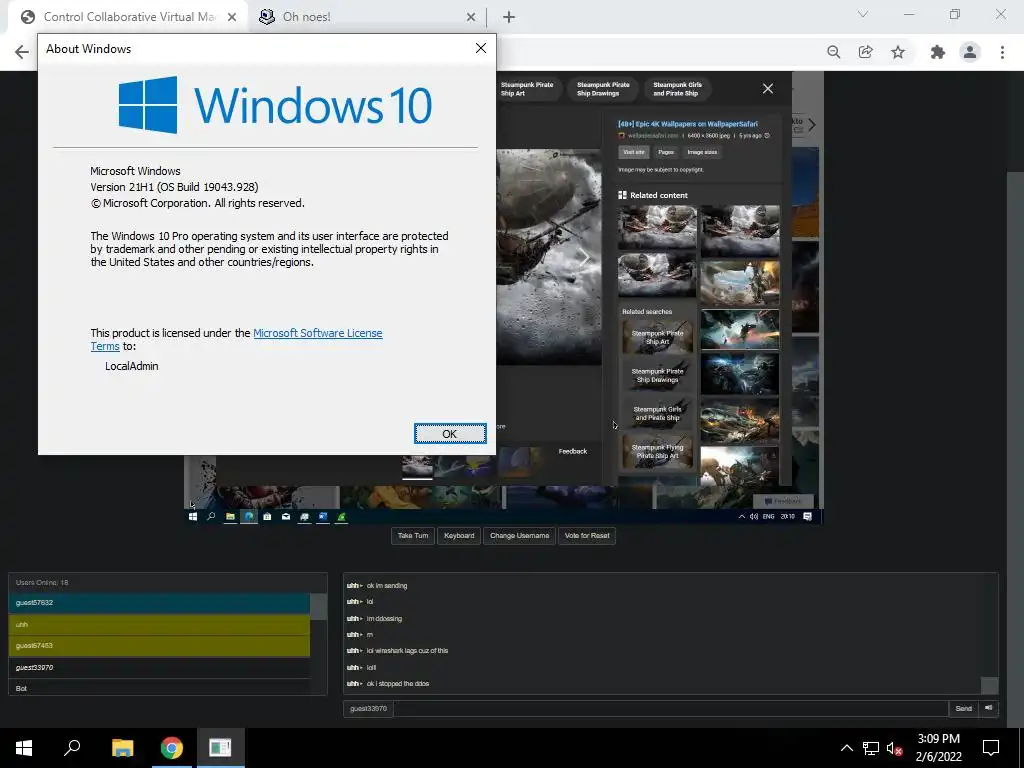Expand the Chrome tab search chevron
This screenshot has width=1024, height=768.
pyautogui.click(x=863, y=14)
